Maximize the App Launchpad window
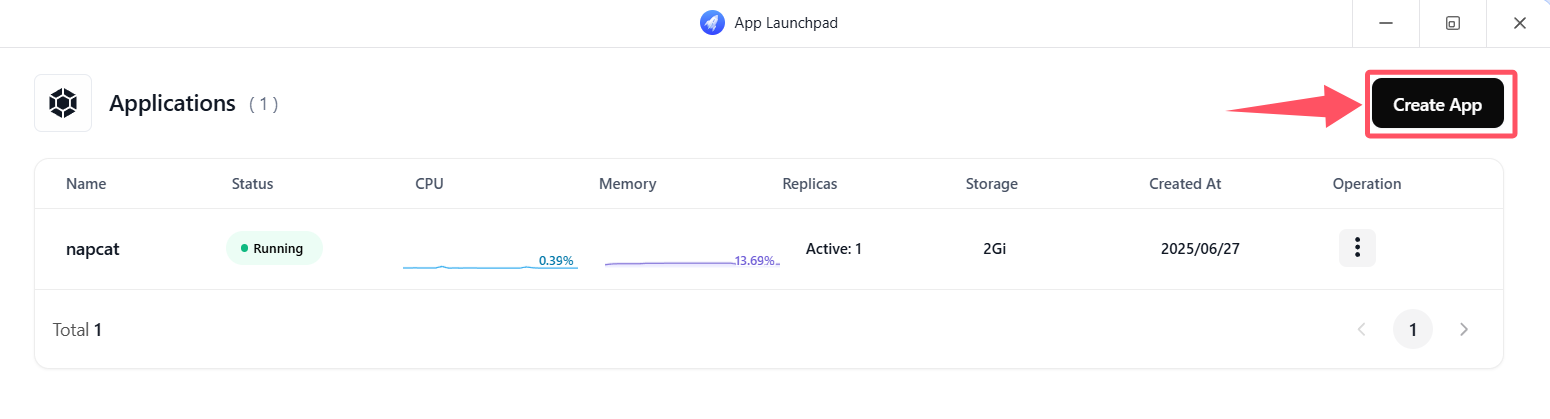 [1453, 23]
